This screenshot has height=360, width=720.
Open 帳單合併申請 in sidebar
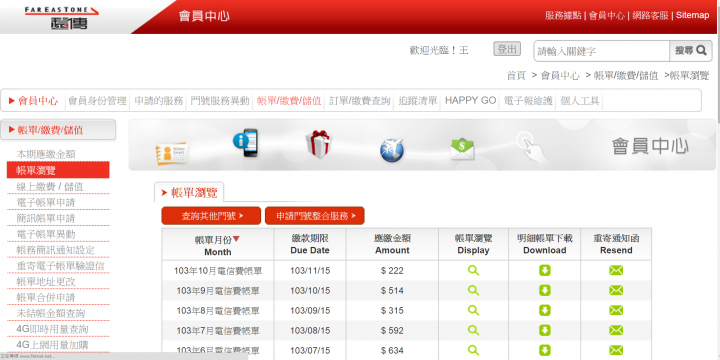[46, 298]
